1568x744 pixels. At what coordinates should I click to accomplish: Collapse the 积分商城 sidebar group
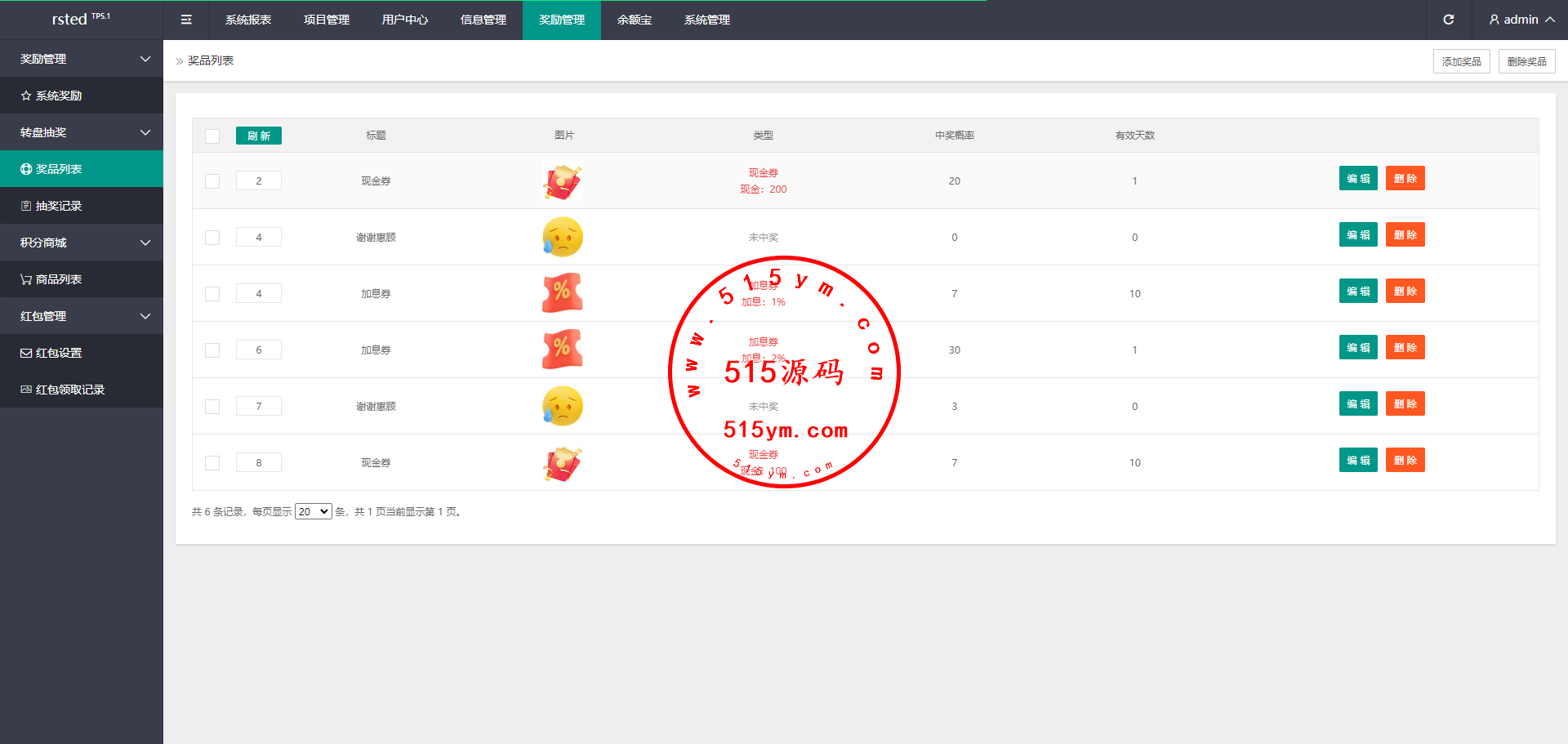click(x=82, y=243)
